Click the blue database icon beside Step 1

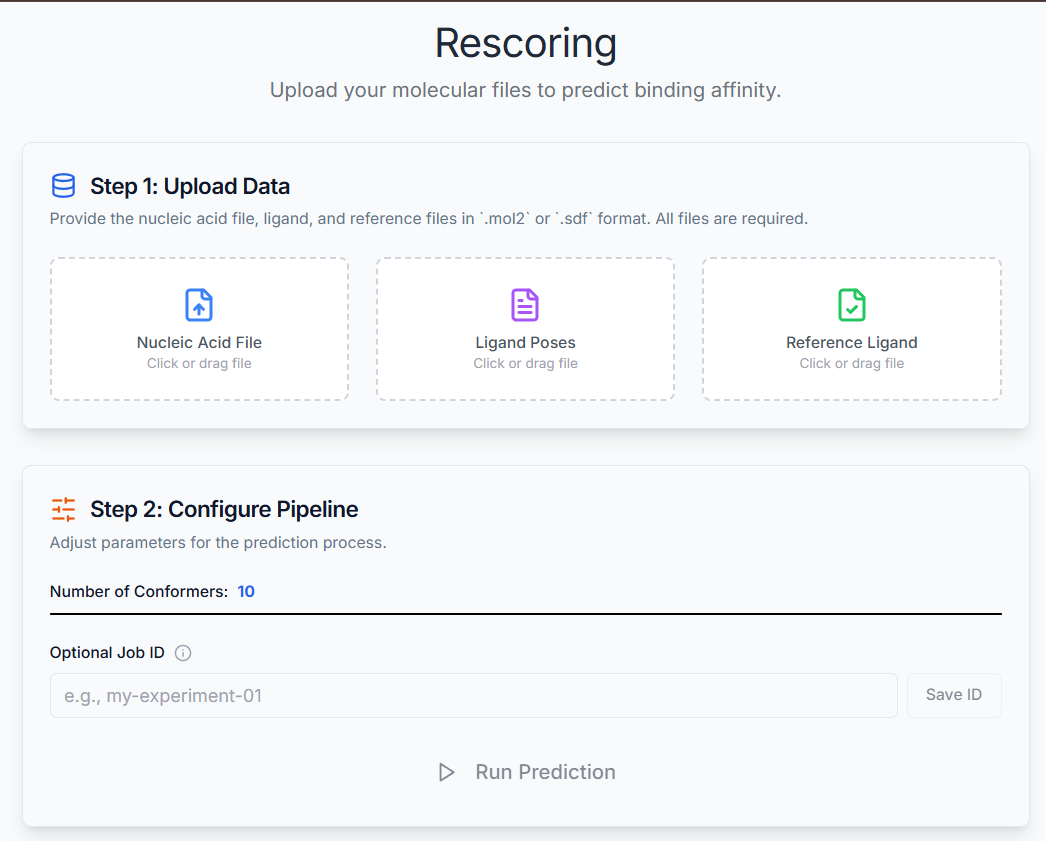pos(63,185)
